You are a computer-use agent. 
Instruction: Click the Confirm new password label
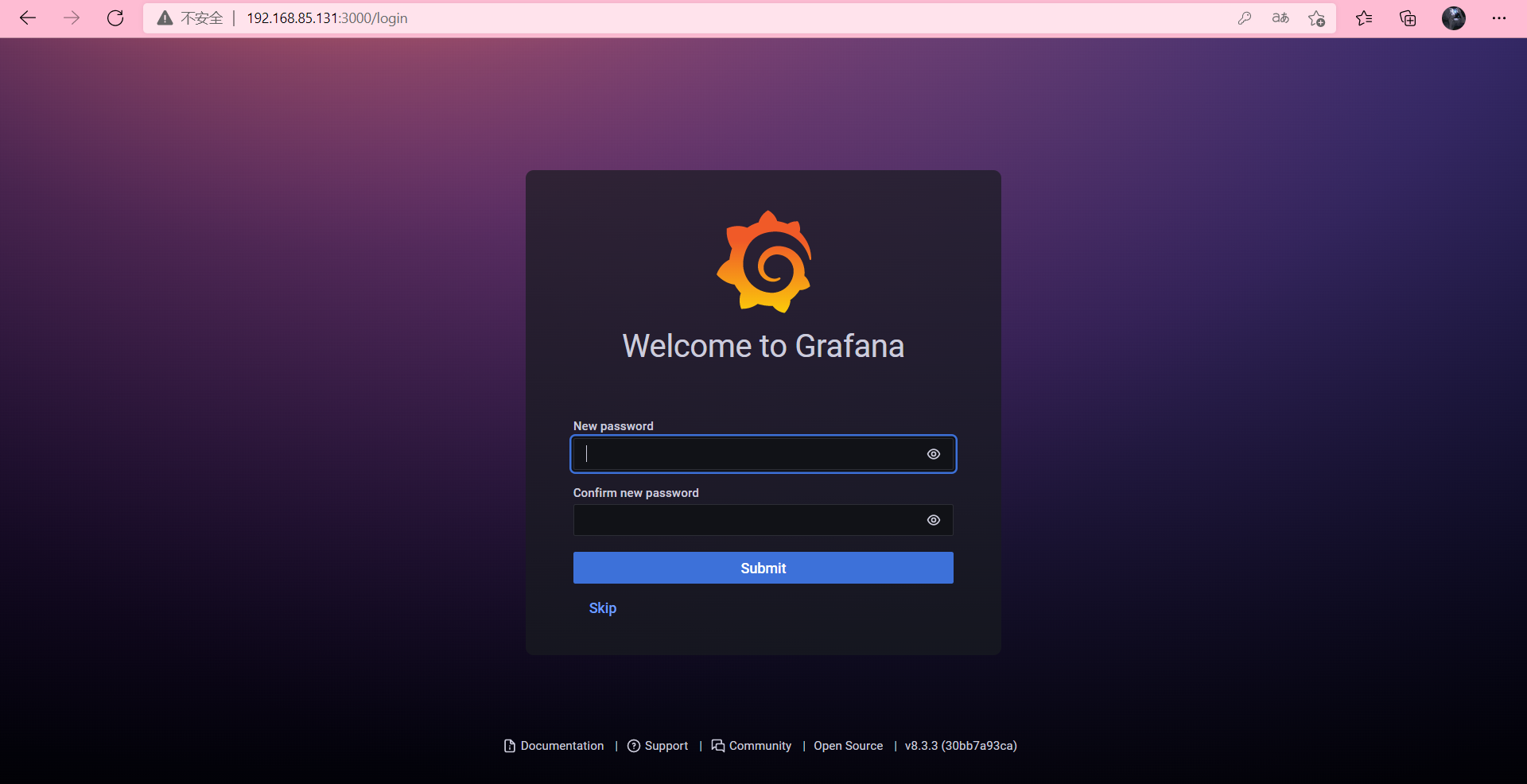click(636, 493)
